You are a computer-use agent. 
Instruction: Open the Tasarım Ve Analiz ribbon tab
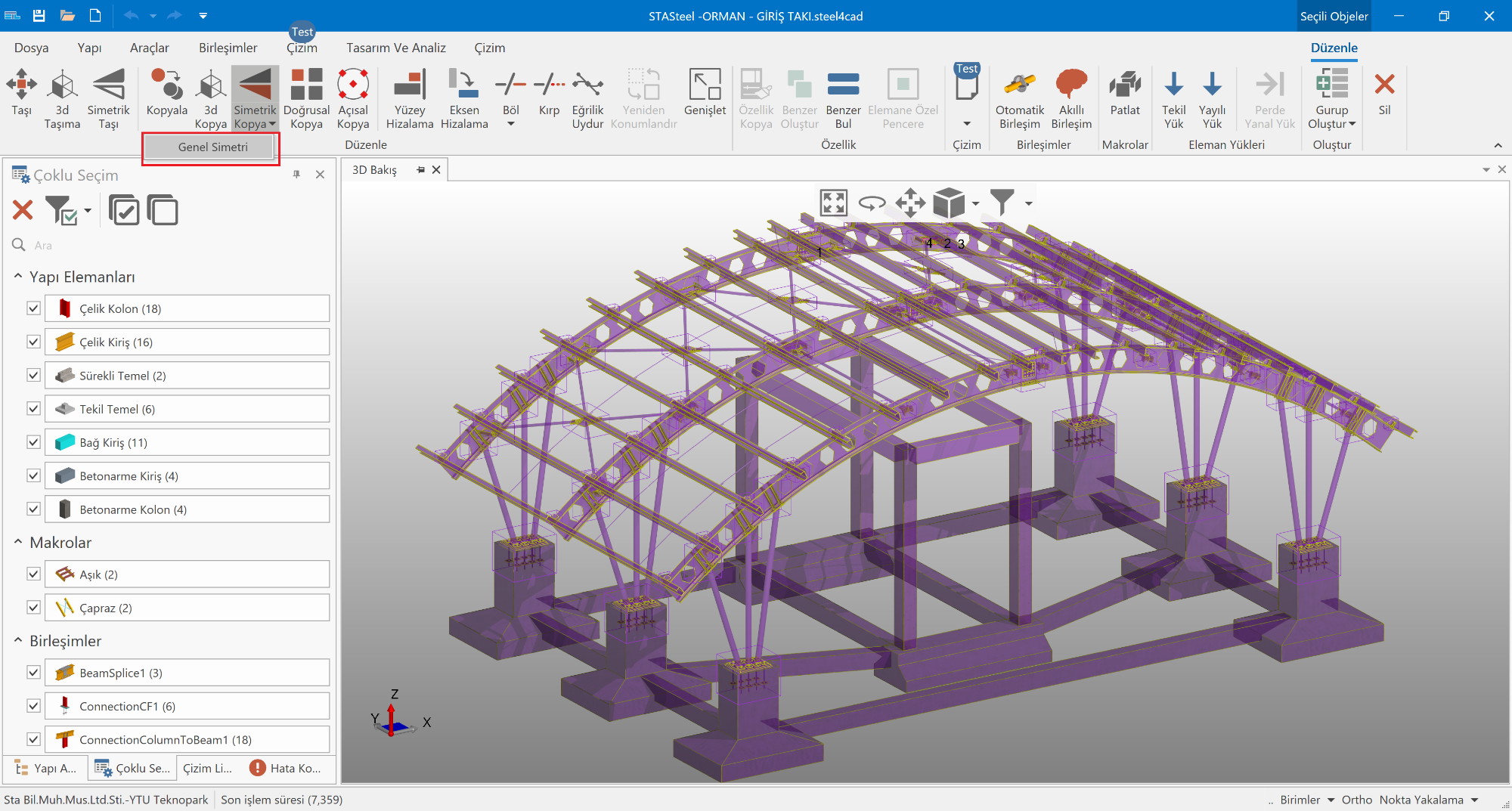pos(395,48)
